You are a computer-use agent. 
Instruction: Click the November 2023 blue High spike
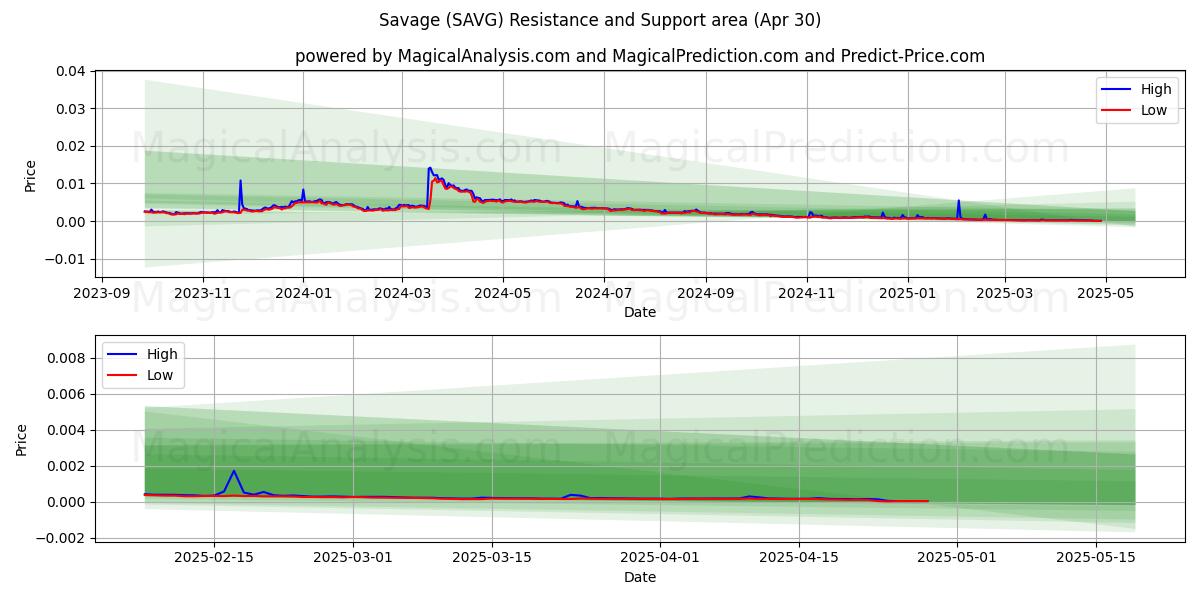click(240, 181)
